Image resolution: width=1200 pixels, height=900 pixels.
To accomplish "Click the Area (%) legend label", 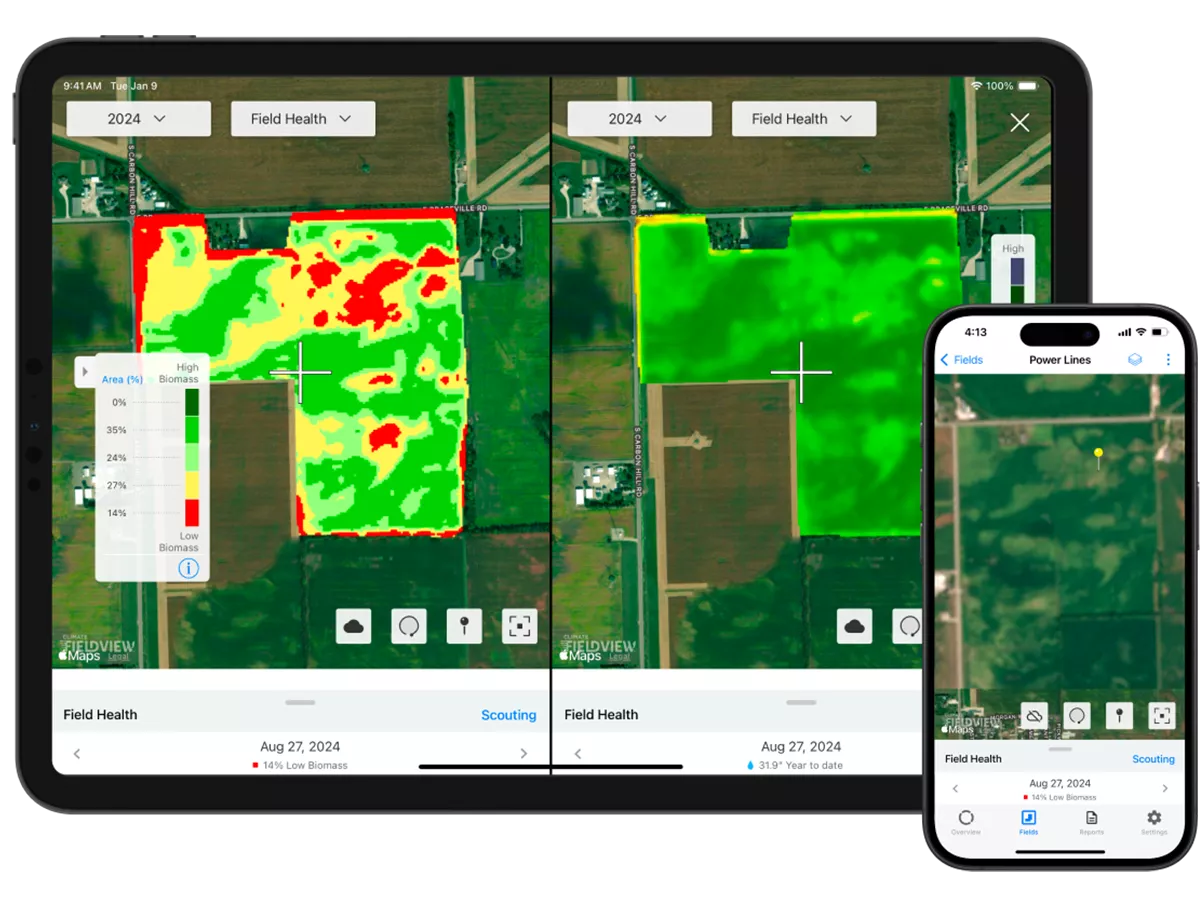I will coord(122,379).
